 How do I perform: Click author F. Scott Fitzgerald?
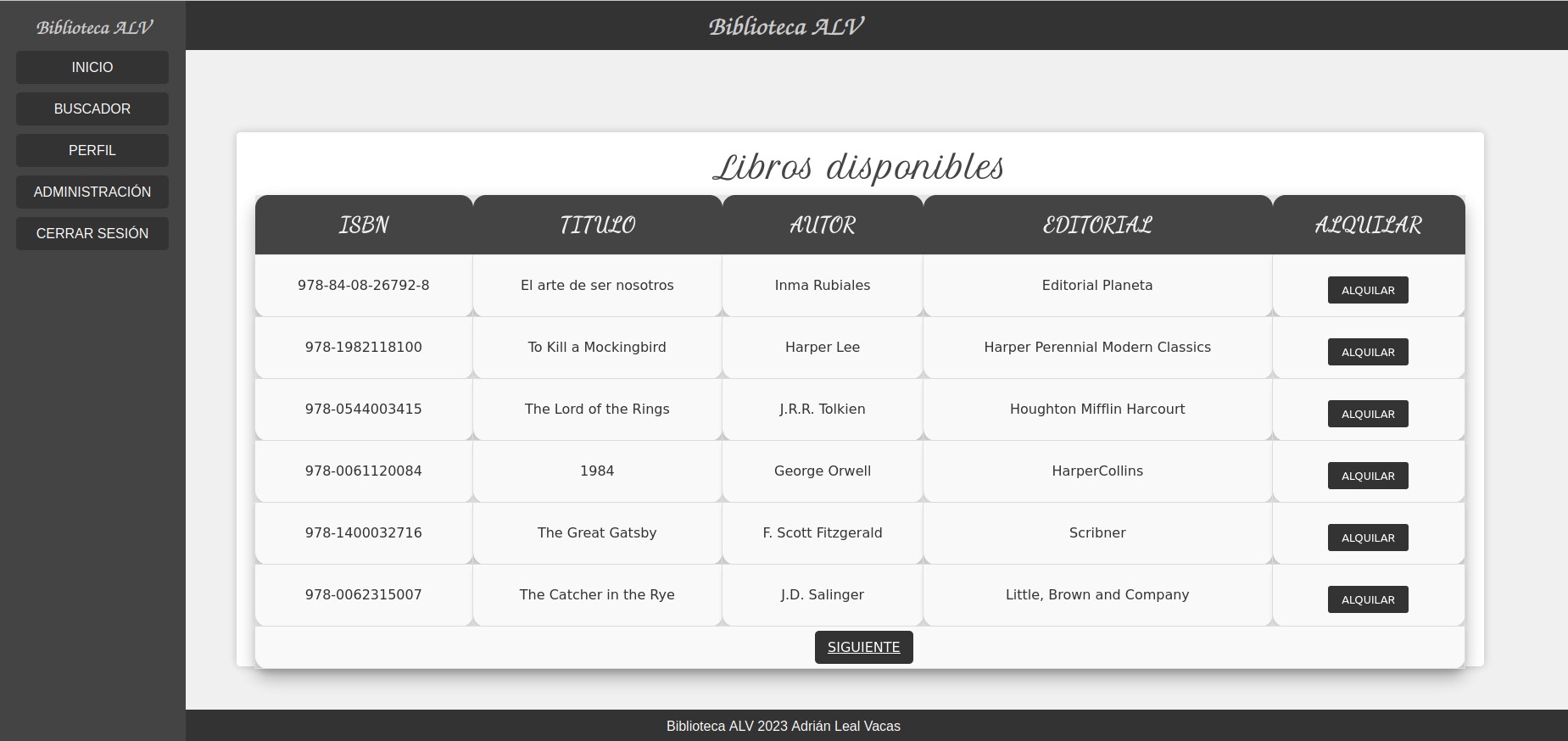(x=823, y=532)
